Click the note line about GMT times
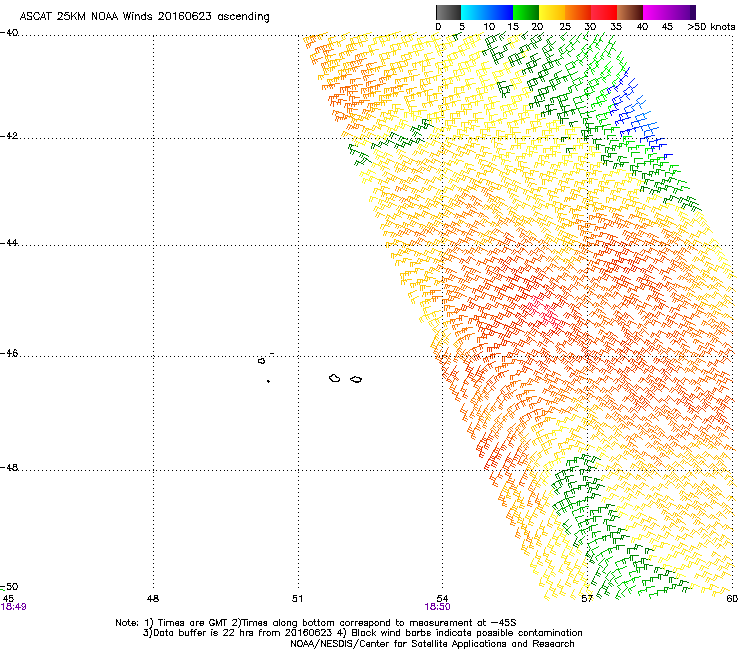The height and width of the screenshot is (650, 740). [316, 623]
